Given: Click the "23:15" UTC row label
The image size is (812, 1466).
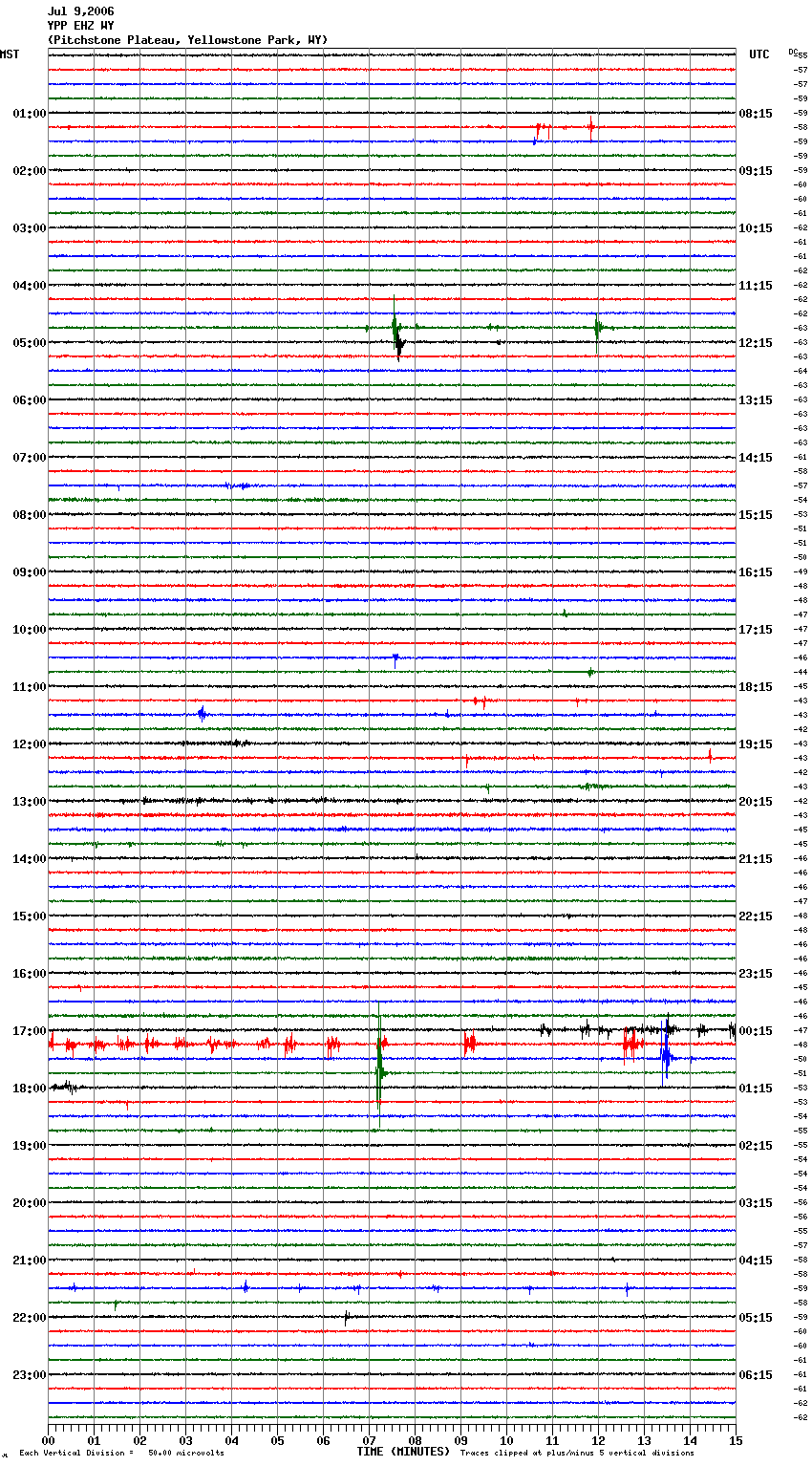Looking at the screenshot, I should tap(756, 974).
